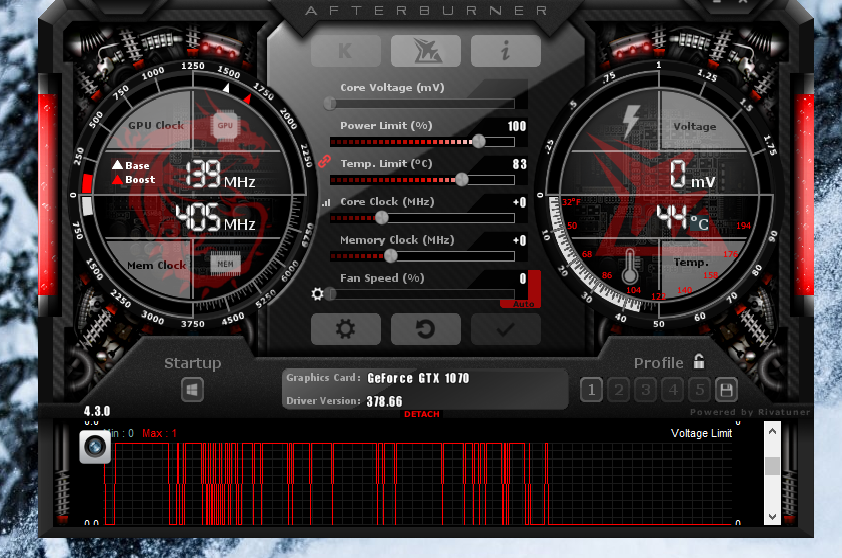
Task: Click the Max : 1 graph label
Action: 159,433
